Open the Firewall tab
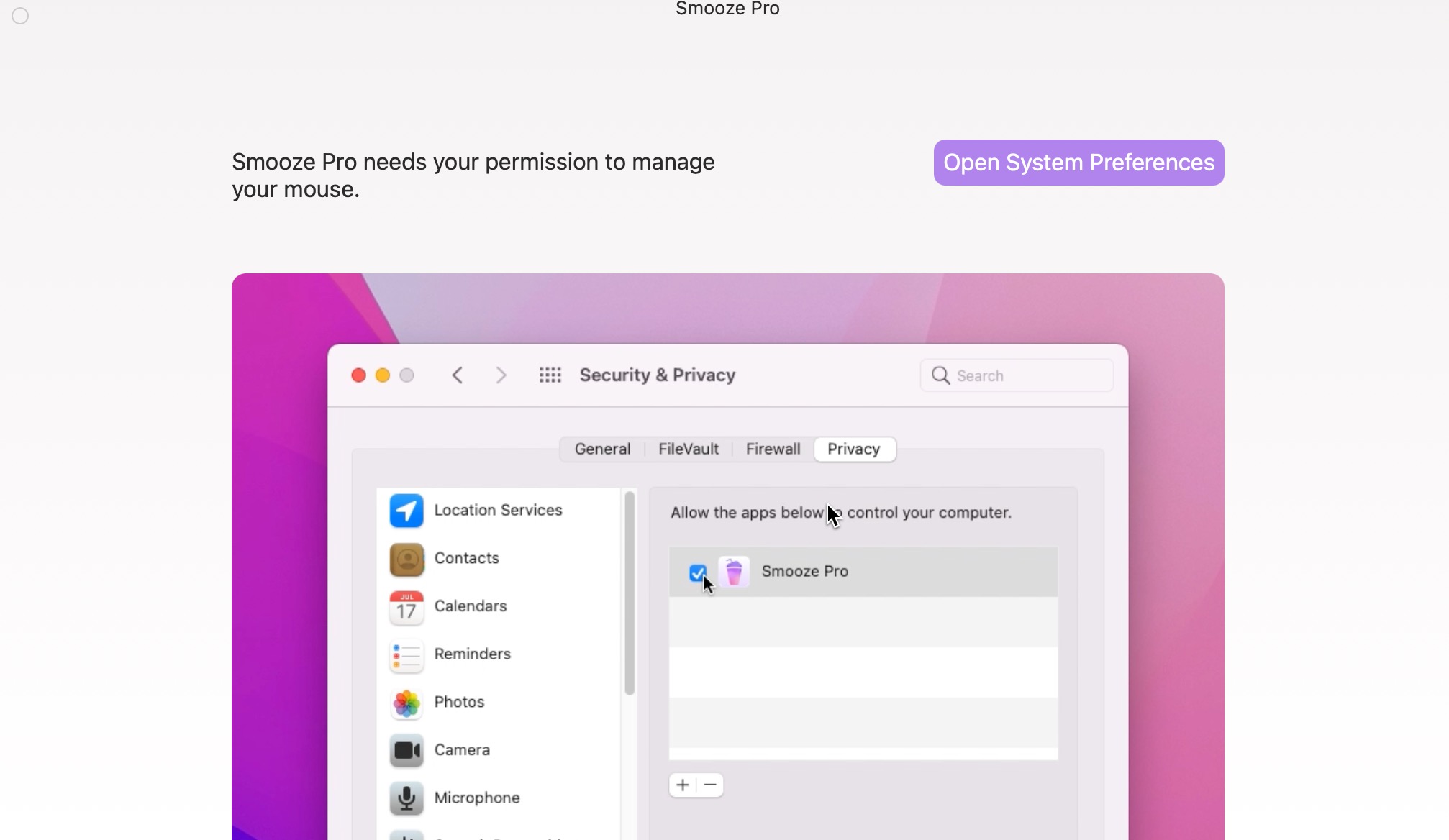The image size is (1449, 840). (x=773, y=449)
